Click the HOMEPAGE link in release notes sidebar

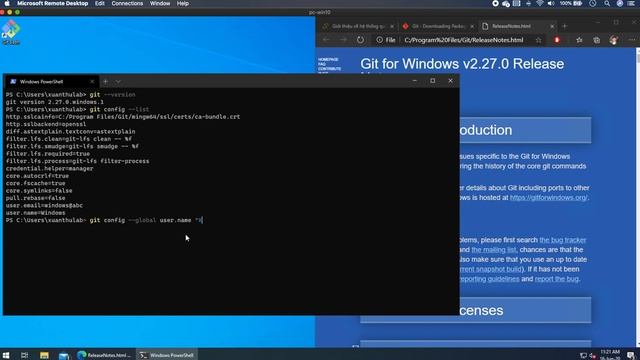point(328,60)
